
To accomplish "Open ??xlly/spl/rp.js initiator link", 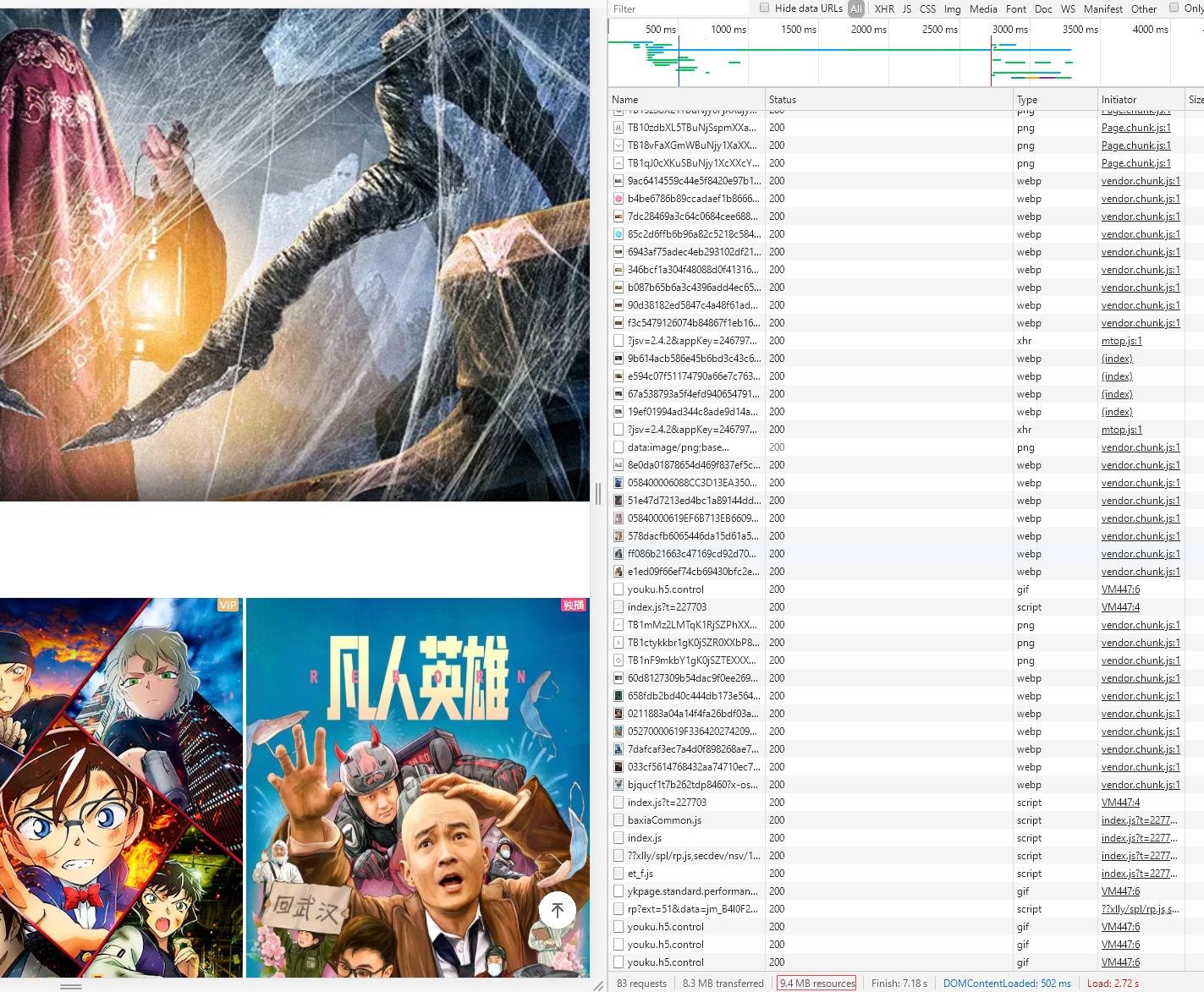I will 1140,909.
